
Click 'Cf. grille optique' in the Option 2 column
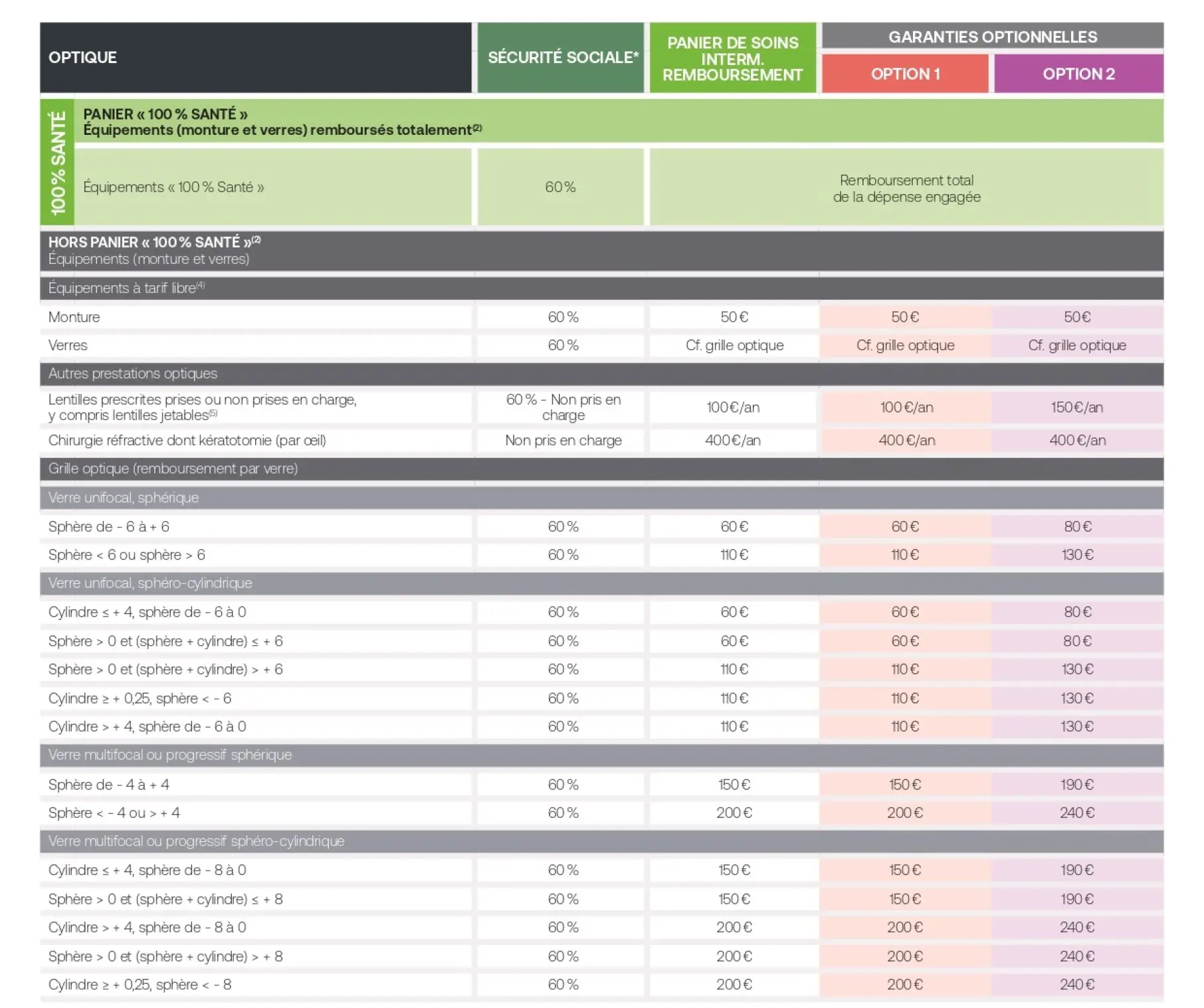[x=1076, y=346]
